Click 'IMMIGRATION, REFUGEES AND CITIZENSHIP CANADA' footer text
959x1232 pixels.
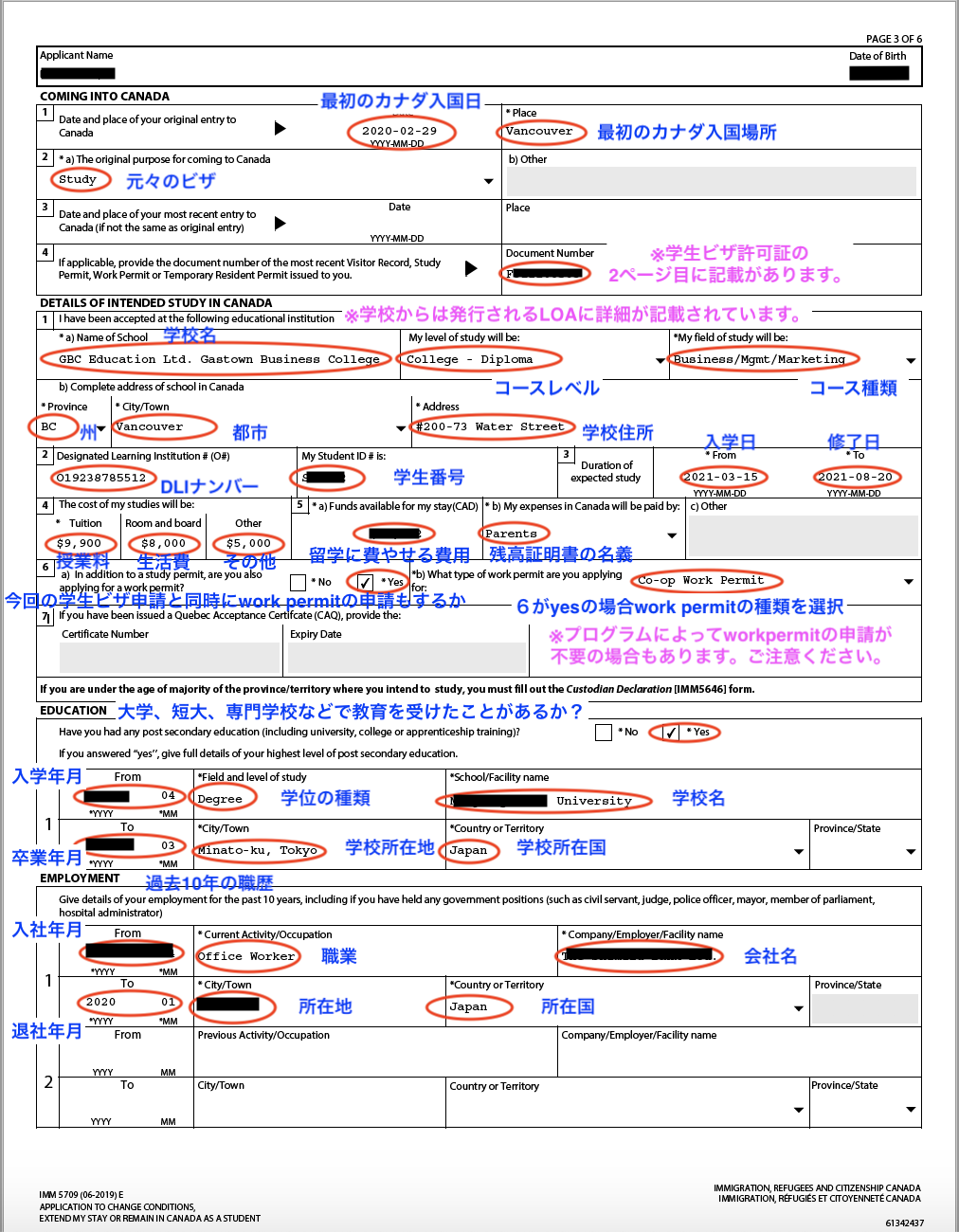point(817,1187)
